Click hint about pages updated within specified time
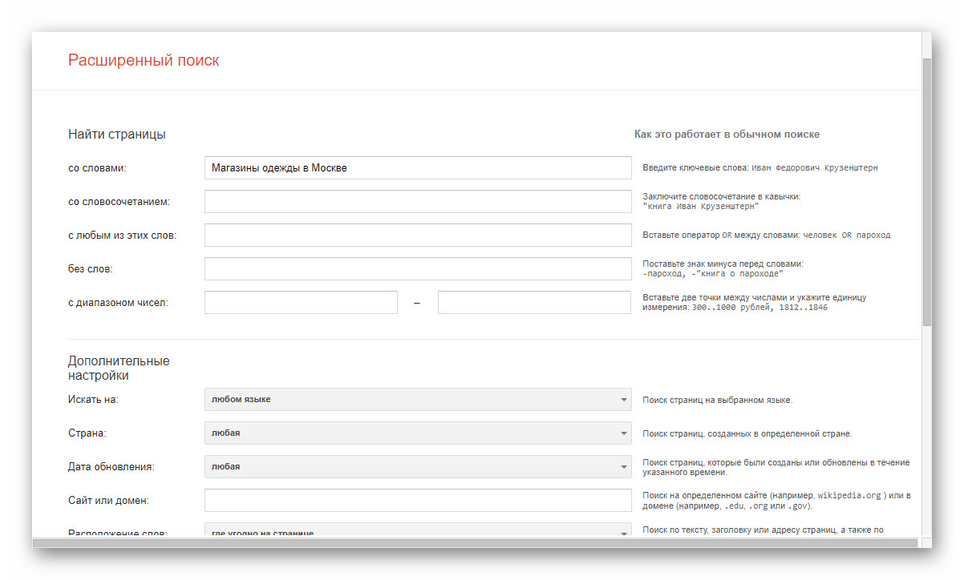Image resolution: width=964 pixels, height=580 pixels. tap(776, 467)
